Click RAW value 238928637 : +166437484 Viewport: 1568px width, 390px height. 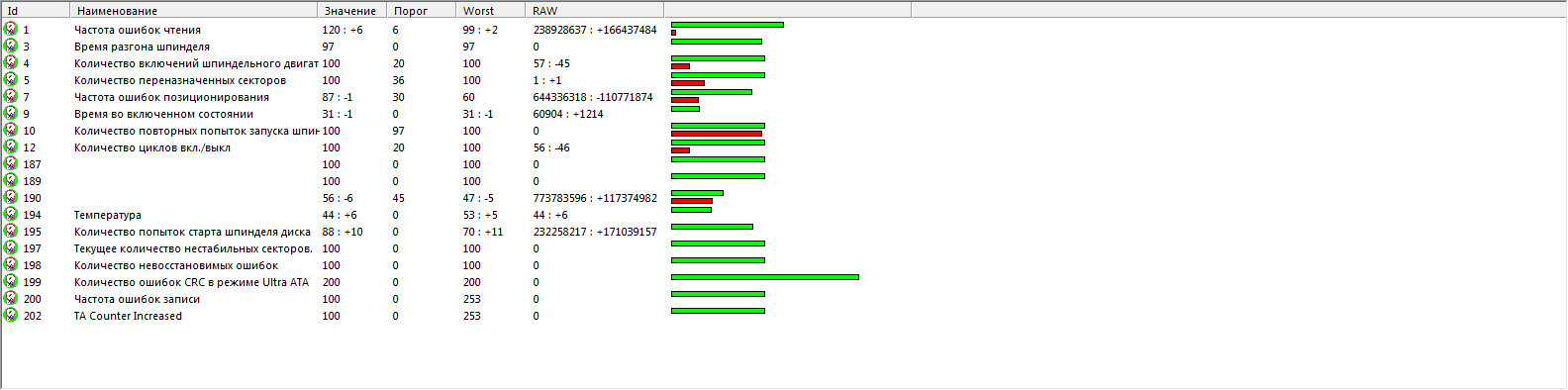tap(595, 30)
